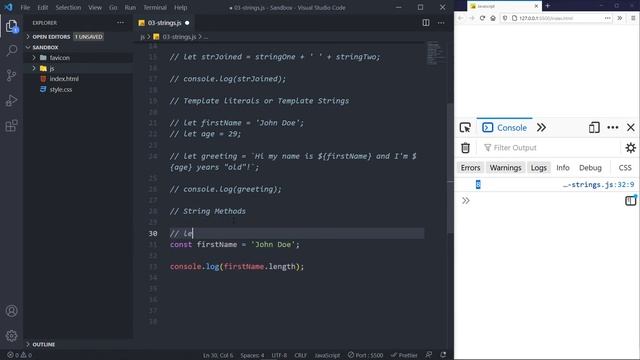Open the Explorer view in activity bar
The height and width of the screenshot is (360, 640).
pos(11,27)
